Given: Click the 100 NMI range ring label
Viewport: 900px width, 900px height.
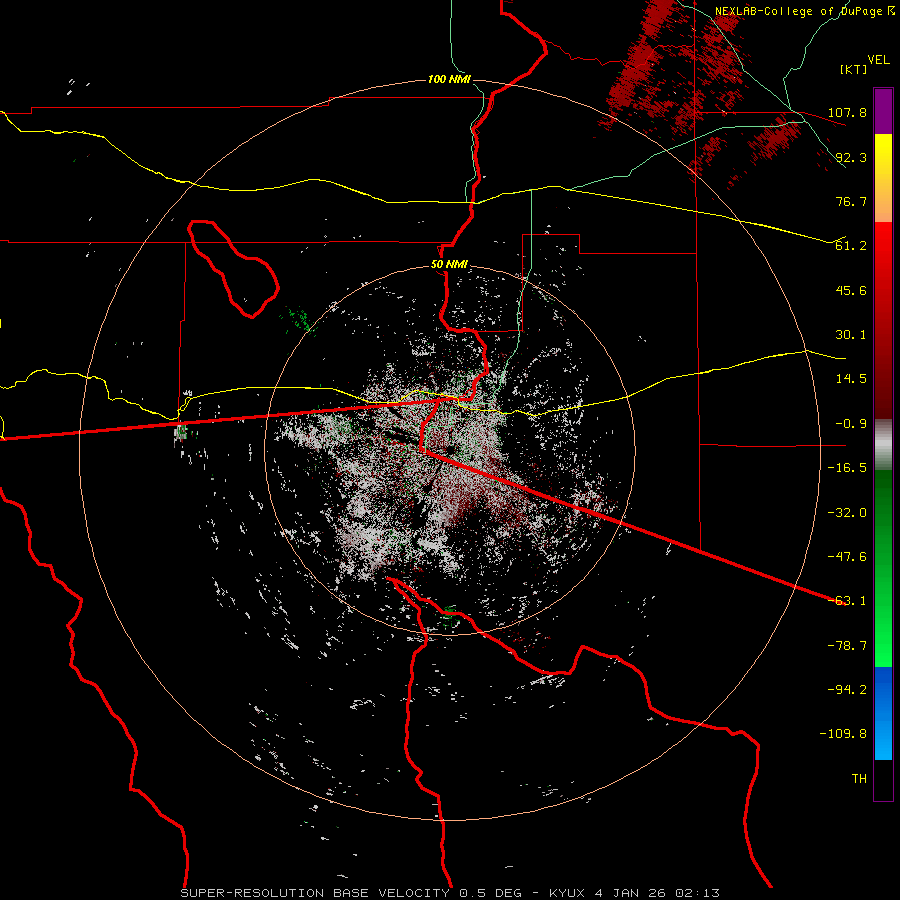Looking at the screenshot, I should click(449, 79).
